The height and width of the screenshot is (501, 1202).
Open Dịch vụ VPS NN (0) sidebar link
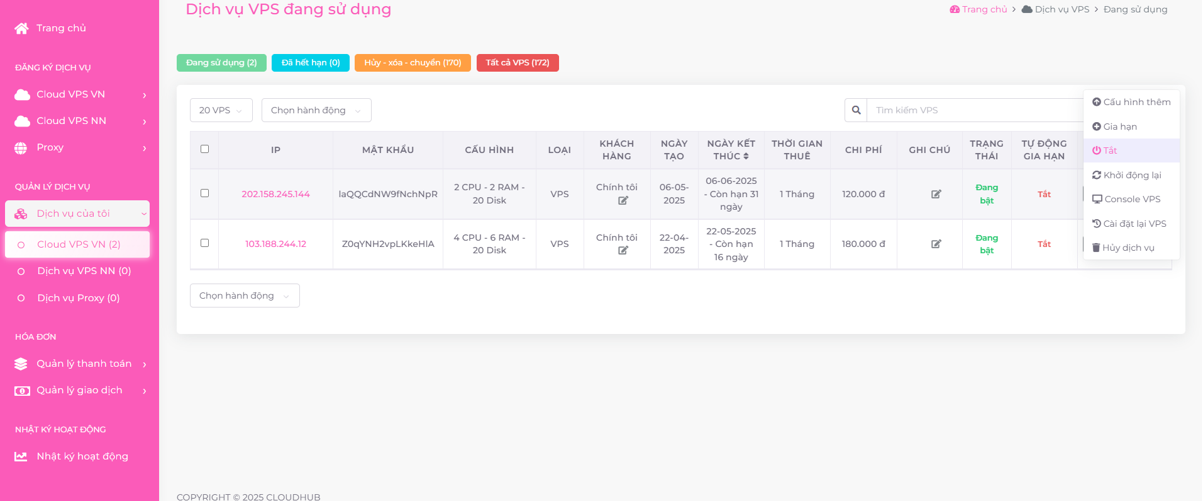(84, 271)
